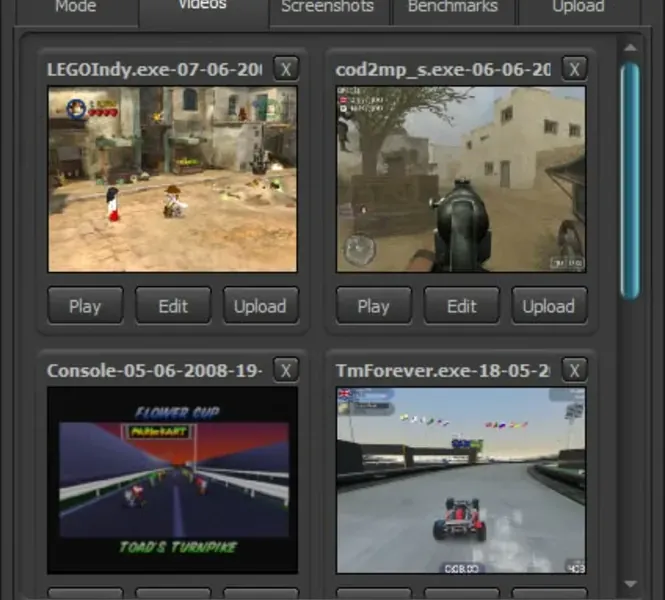This screenshot has width=665, height=600.
Task: Click the TmForever.exe-18-05 file name
Action: (443, 371)
